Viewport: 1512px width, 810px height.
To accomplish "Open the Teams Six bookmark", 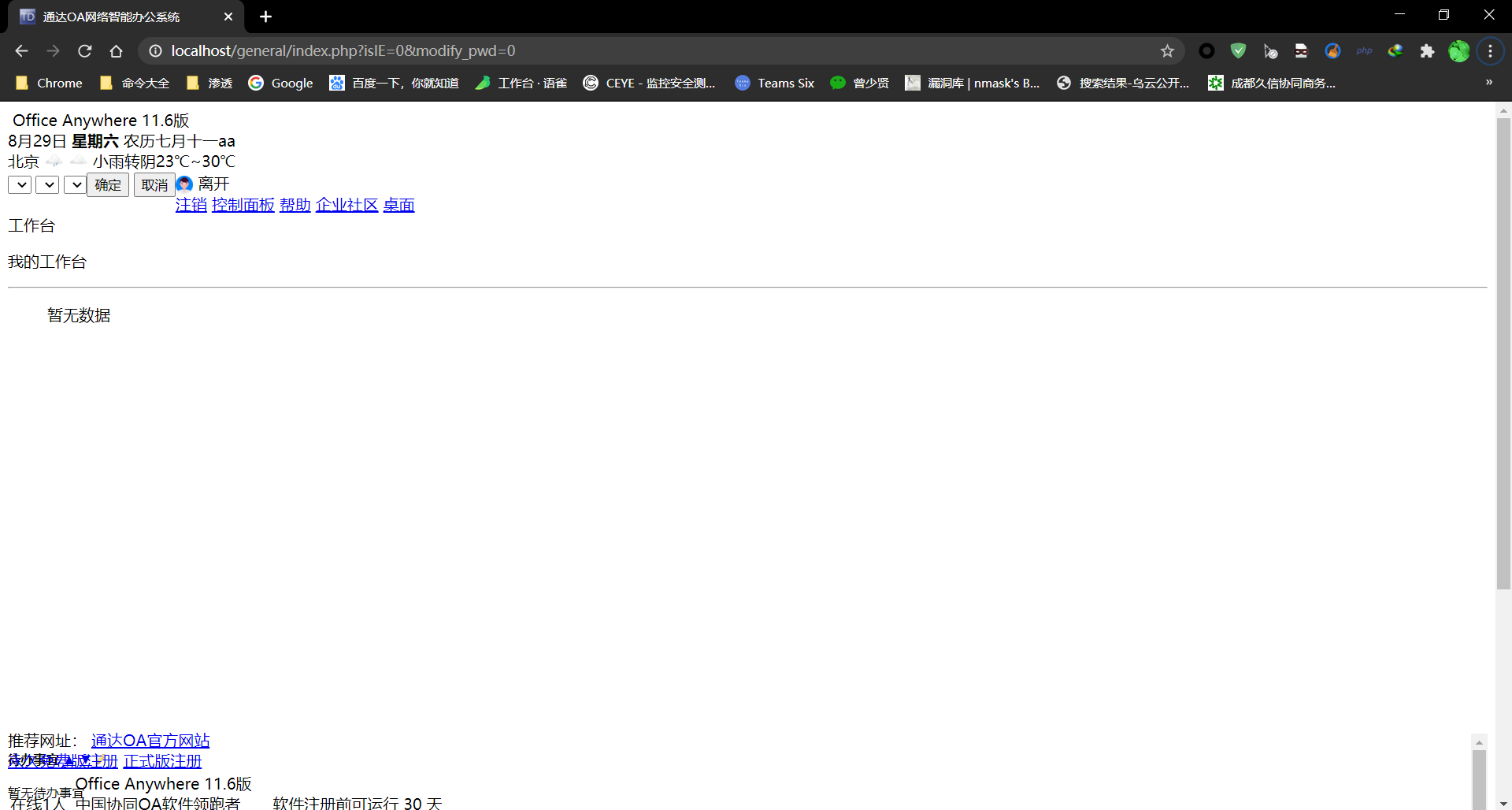I will pyautogui.click(x=775, y=83).
